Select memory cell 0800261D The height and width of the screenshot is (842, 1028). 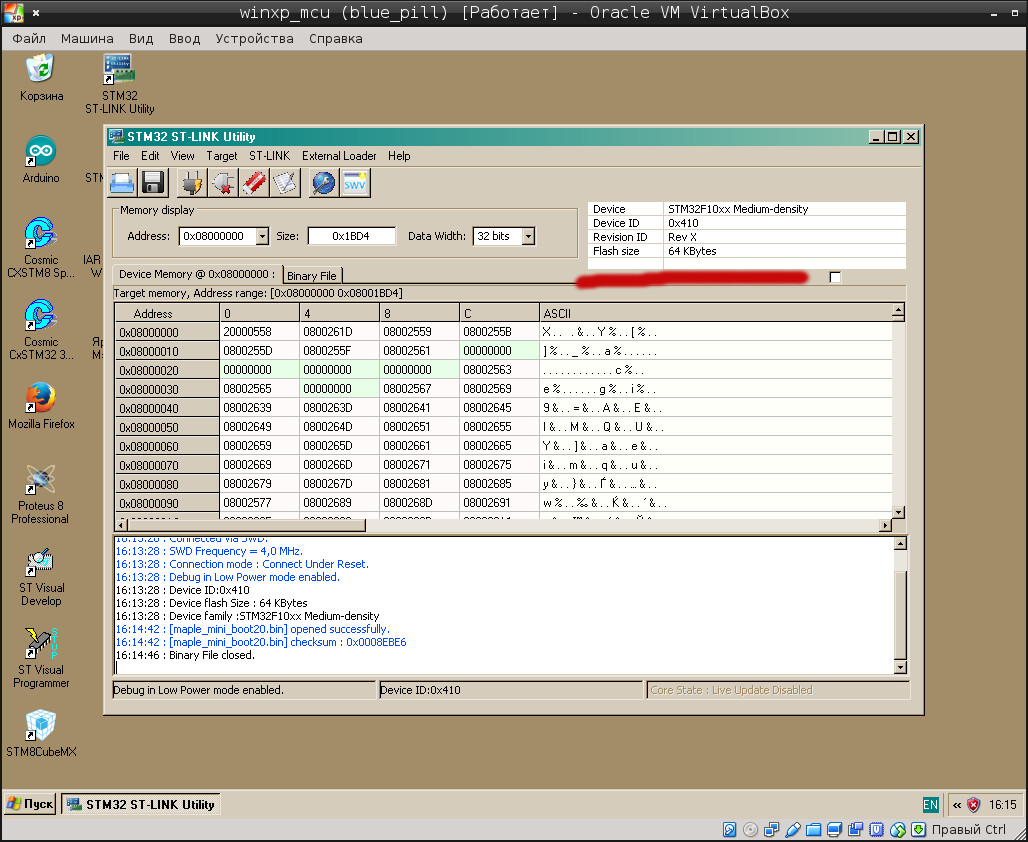340,332
